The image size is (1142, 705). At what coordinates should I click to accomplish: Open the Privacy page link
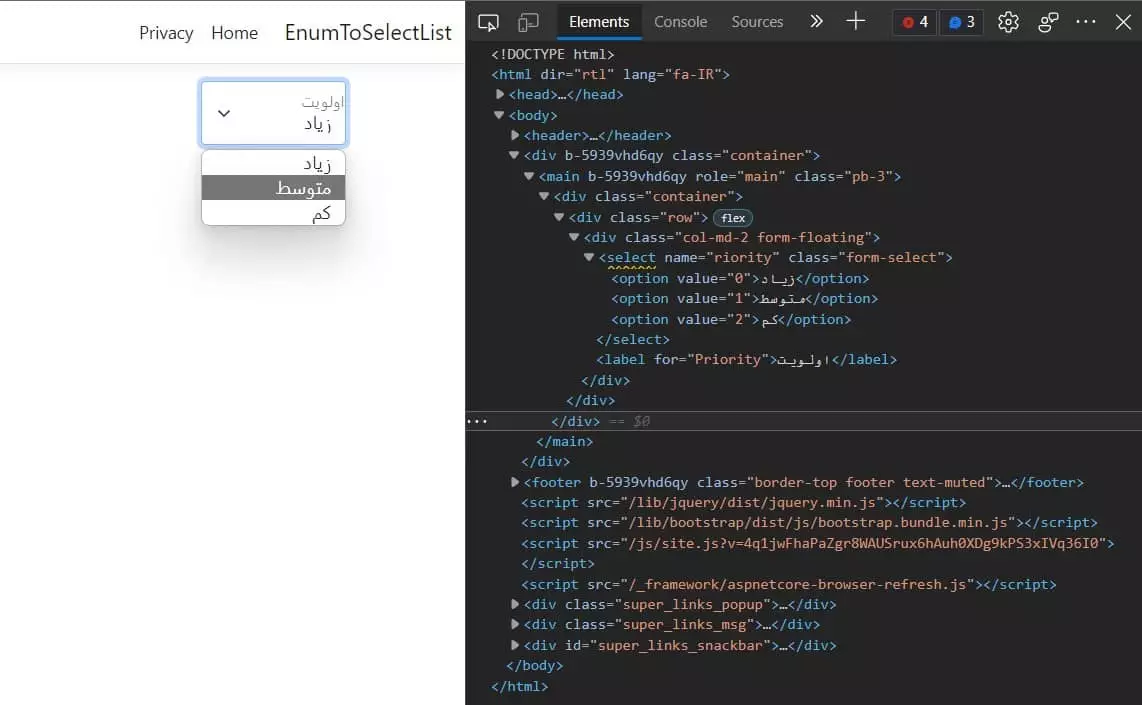point(166,33)
